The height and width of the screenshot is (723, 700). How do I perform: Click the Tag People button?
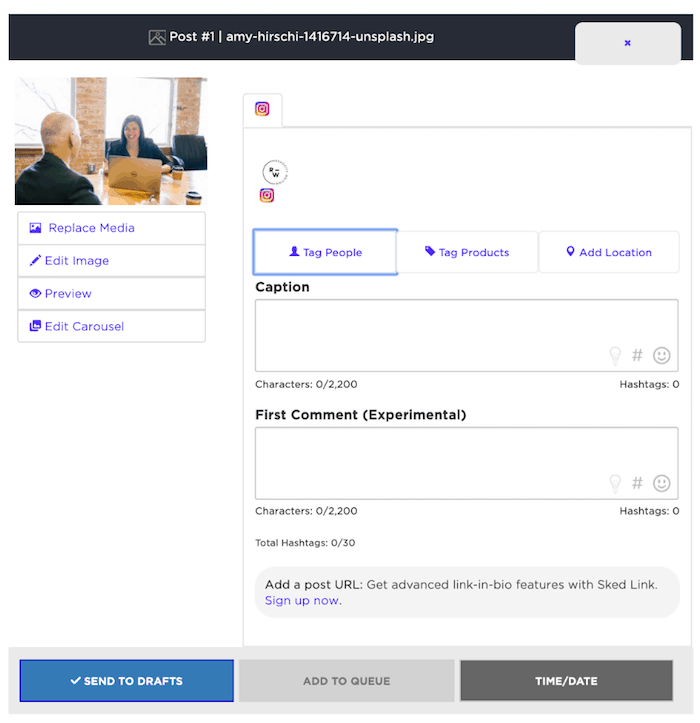click(326, 252)
